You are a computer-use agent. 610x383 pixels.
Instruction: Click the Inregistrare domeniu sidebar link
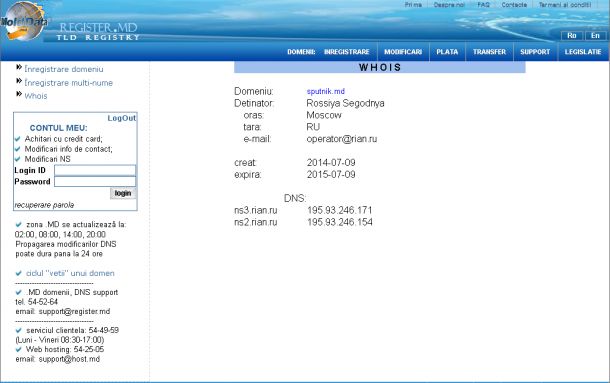tap(64, 69)
